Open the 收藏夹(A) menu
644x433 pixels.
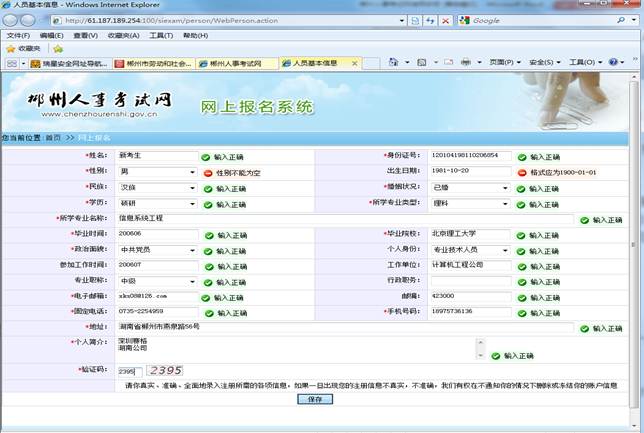[123, 36]
